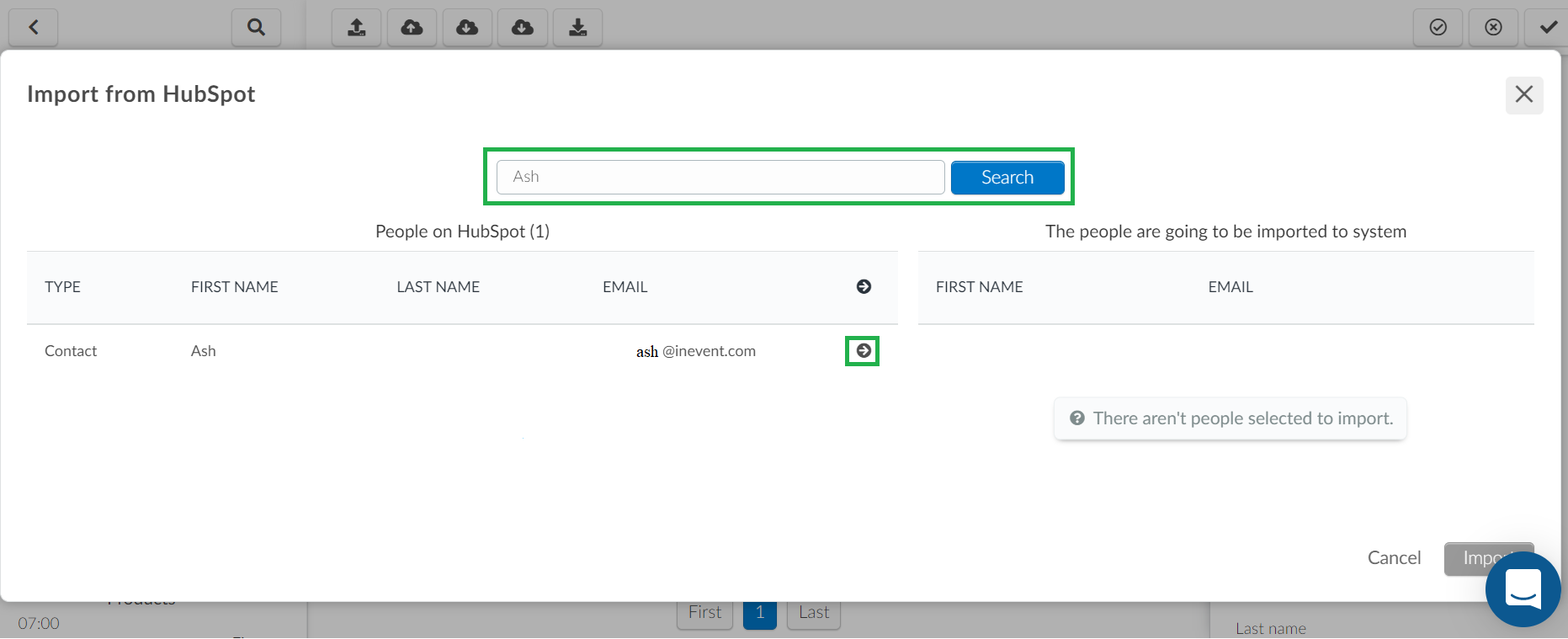Click the Ash first name cell
This screenshot has width=1568, height=639.
tap(204, 351)
